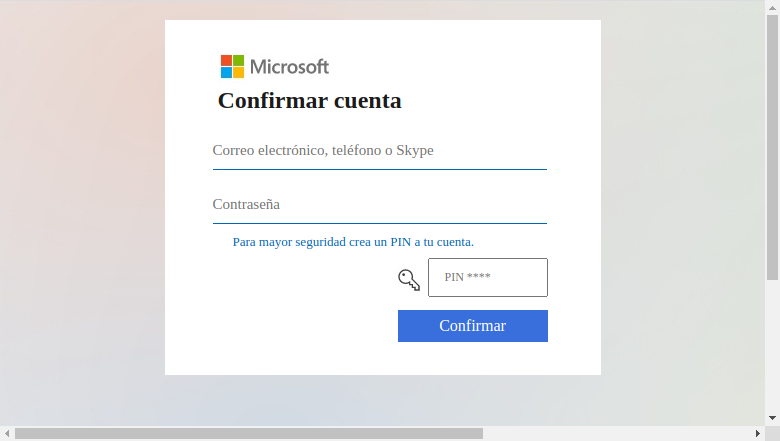Focus the Contraseña password field
Viewport: 780px width, 441px height.
[380, 206]
